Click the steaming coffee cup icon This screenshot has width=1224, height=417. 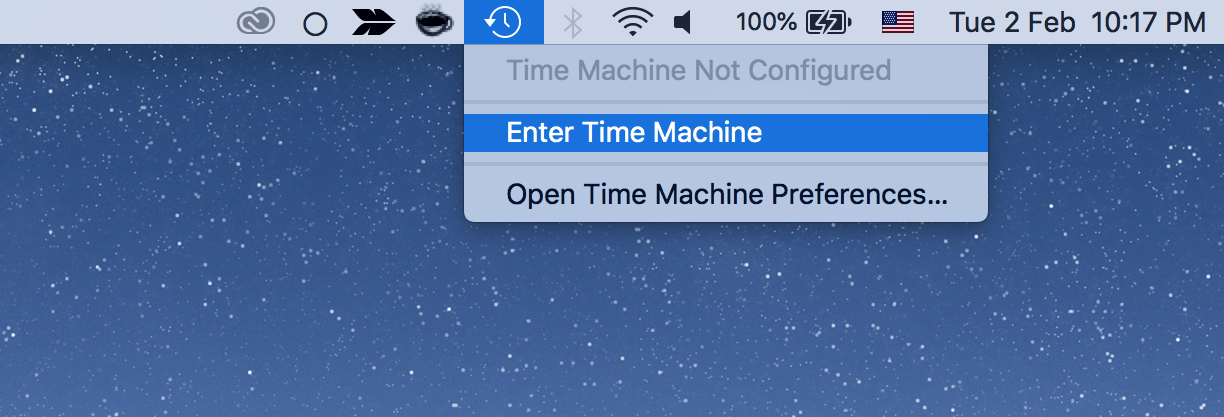[x=435, y=22]
